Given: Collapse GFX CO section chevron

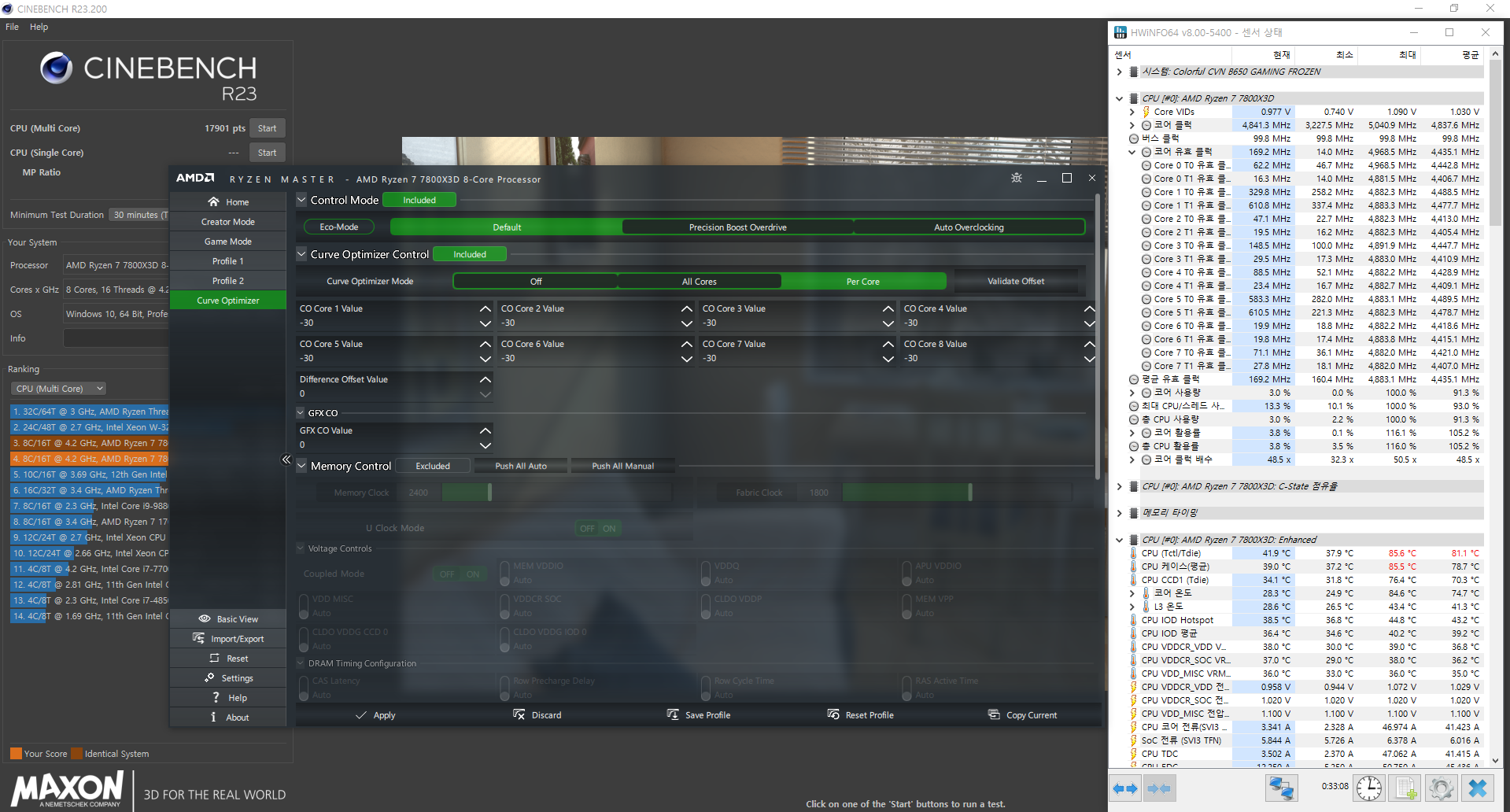Looking at the screenshot, I should click(301, 412).
